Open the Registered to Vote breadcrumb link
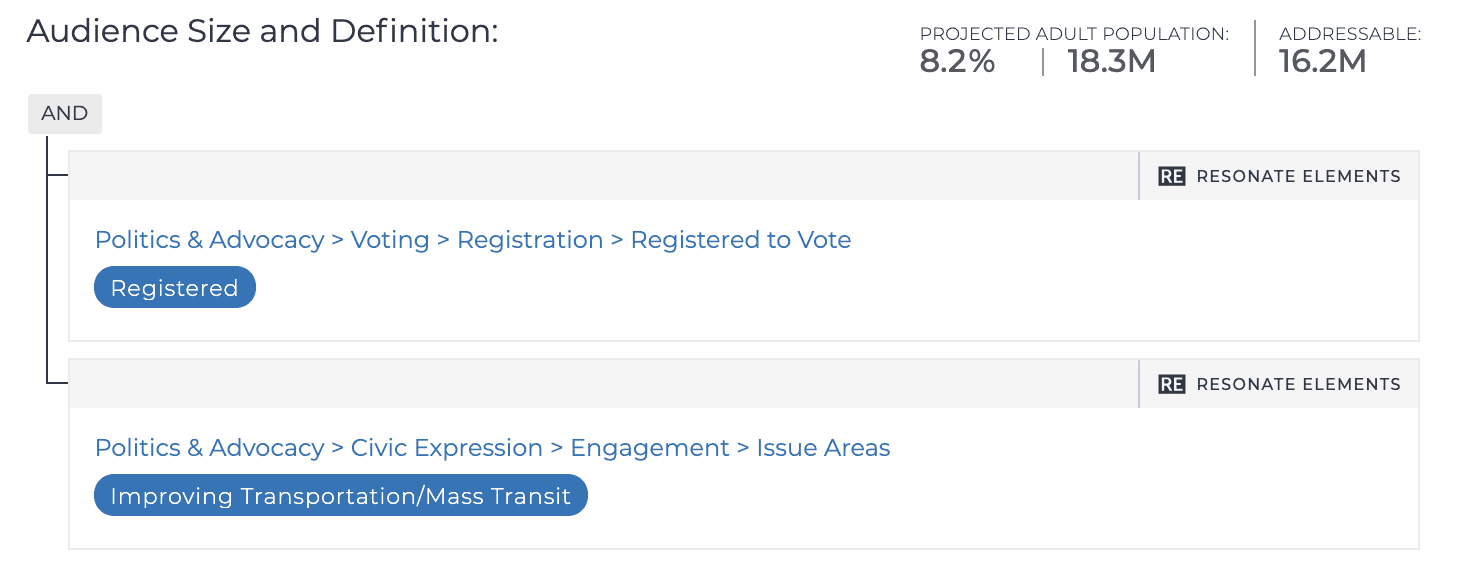 (x=741, y=240)
